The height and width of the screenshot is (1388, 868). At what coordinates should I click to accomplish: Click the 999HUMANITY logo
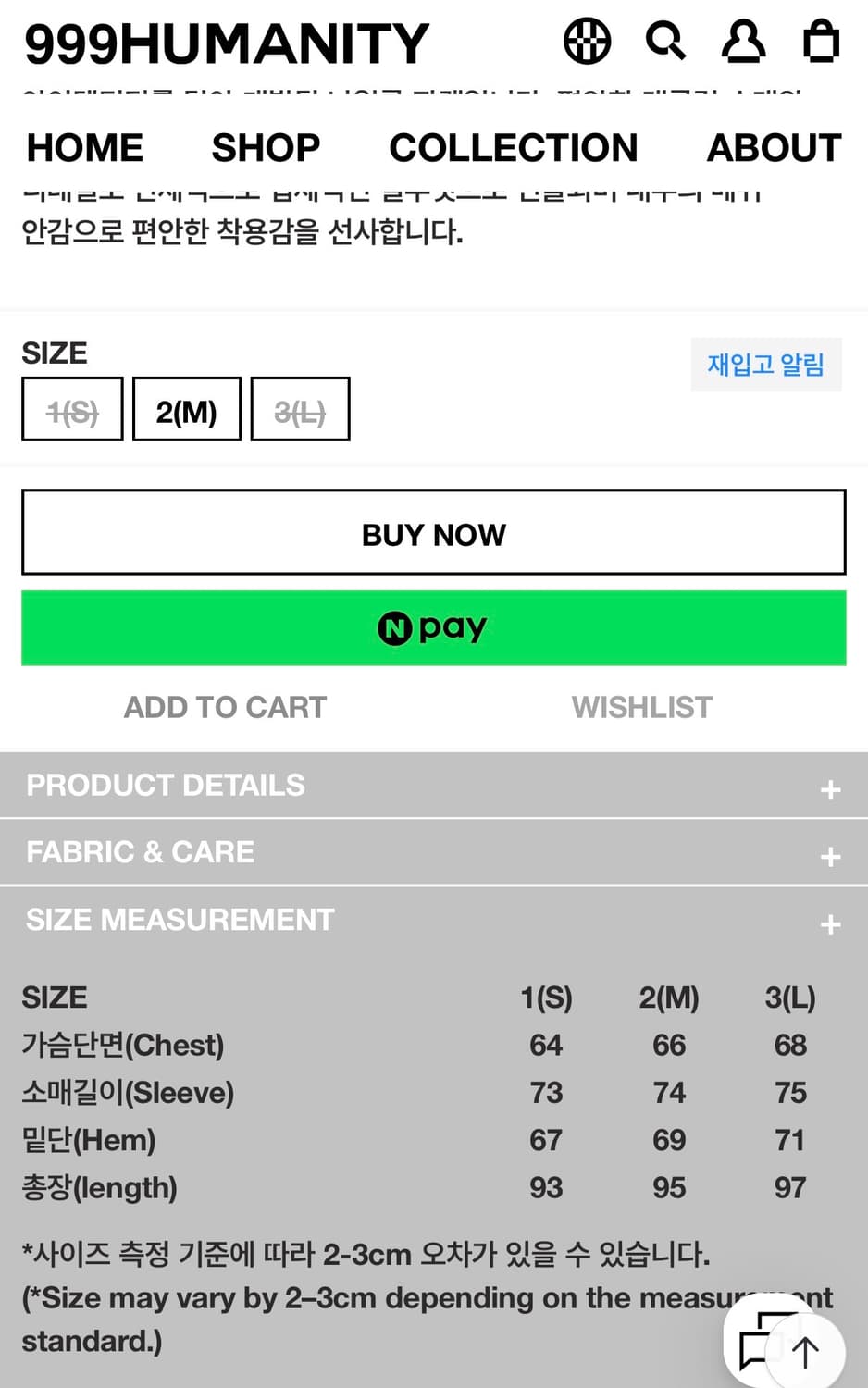tap(227, 43)
